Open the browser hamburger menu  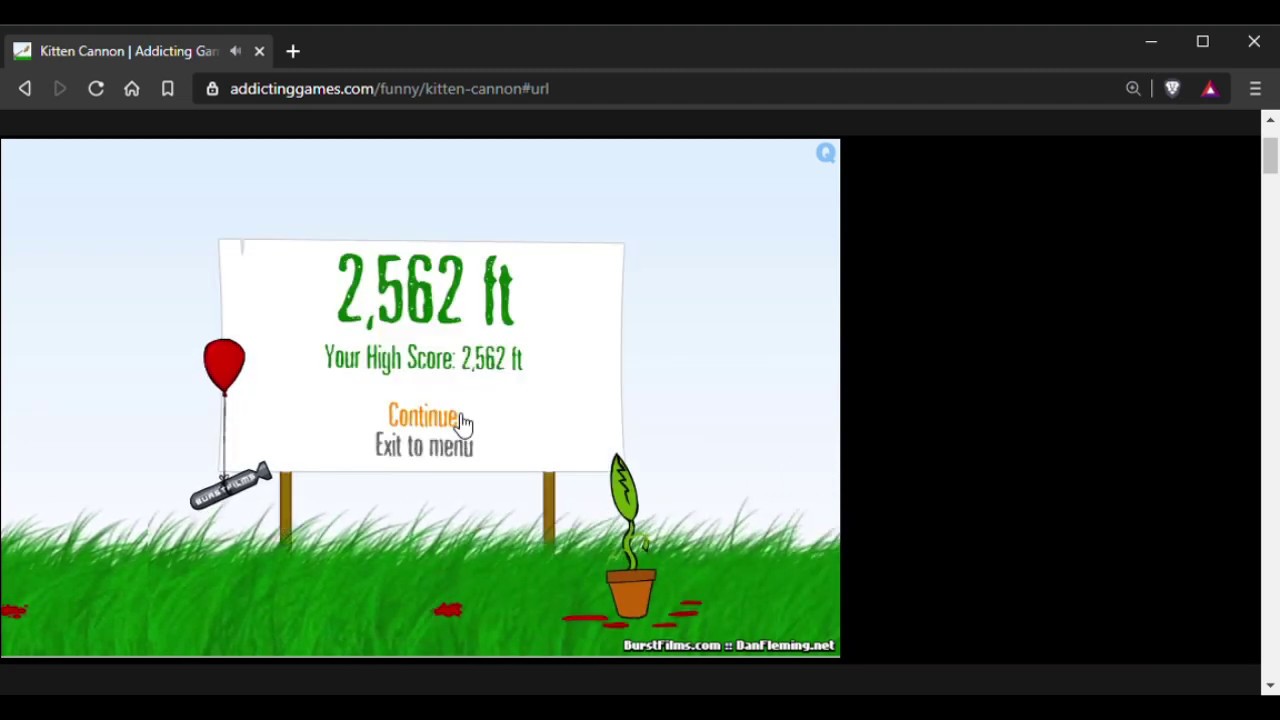[1255, 89]
